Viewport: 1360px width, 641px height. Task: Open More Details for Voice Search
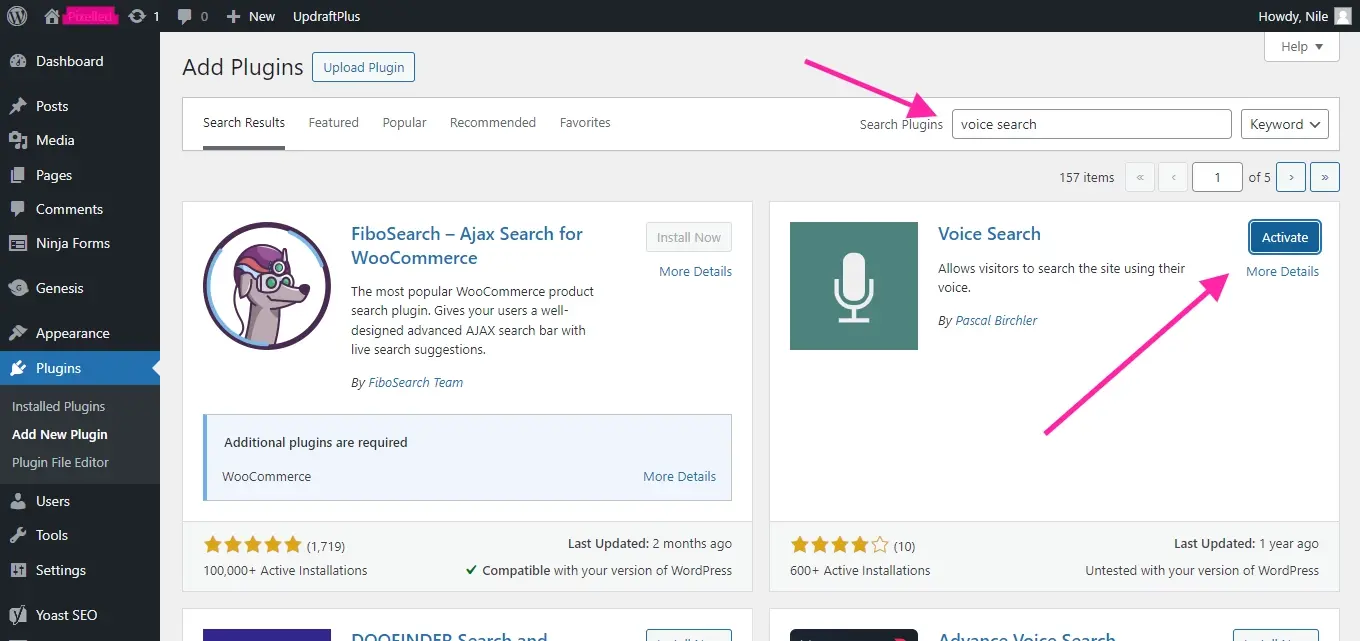pyautogui.click(x=1283, y=272)
